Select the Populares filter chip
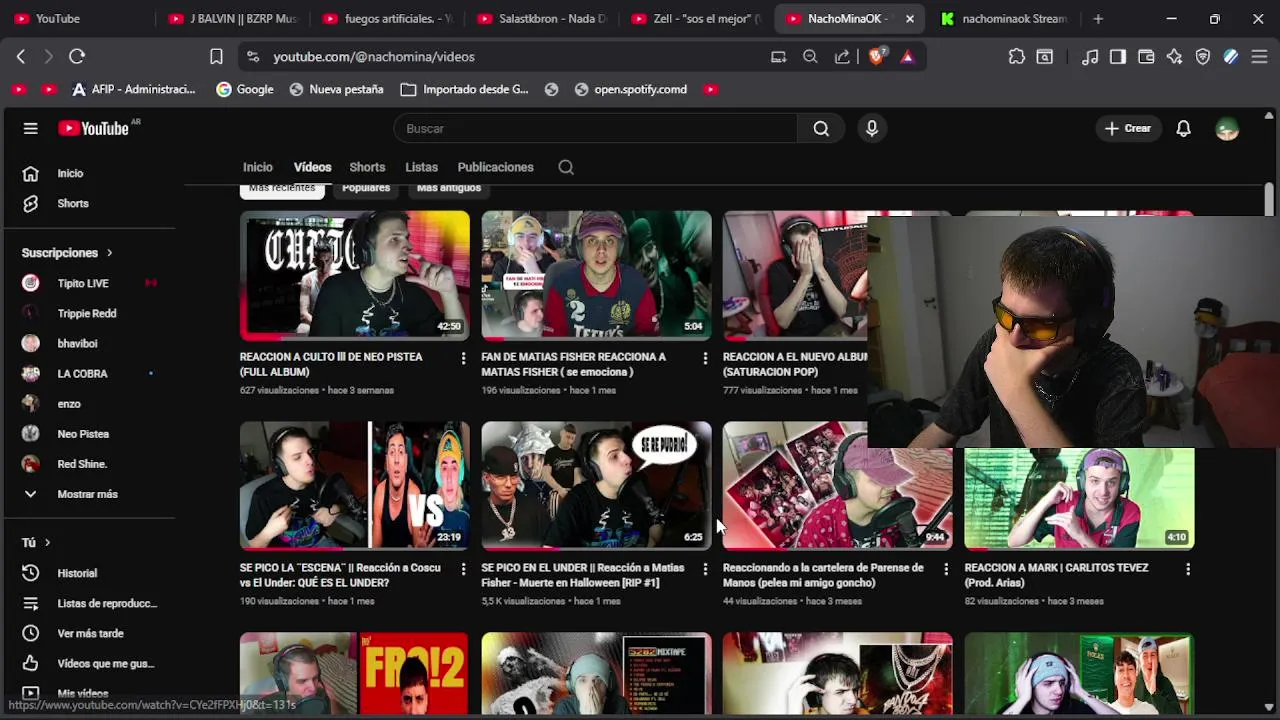This screenshot has height=720, width=1280. coord(366,189)
